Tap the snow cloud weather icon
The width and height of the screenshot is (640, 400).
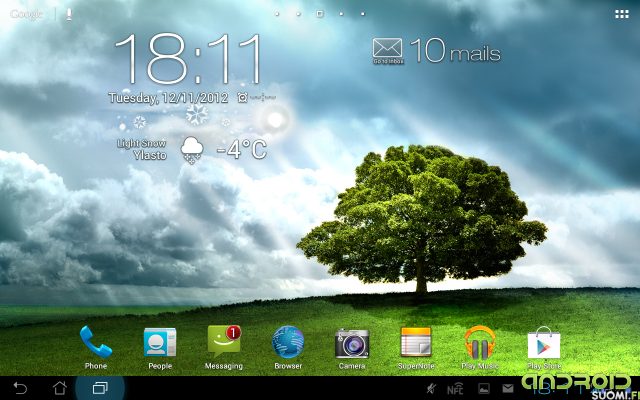[x=192, y=150]
